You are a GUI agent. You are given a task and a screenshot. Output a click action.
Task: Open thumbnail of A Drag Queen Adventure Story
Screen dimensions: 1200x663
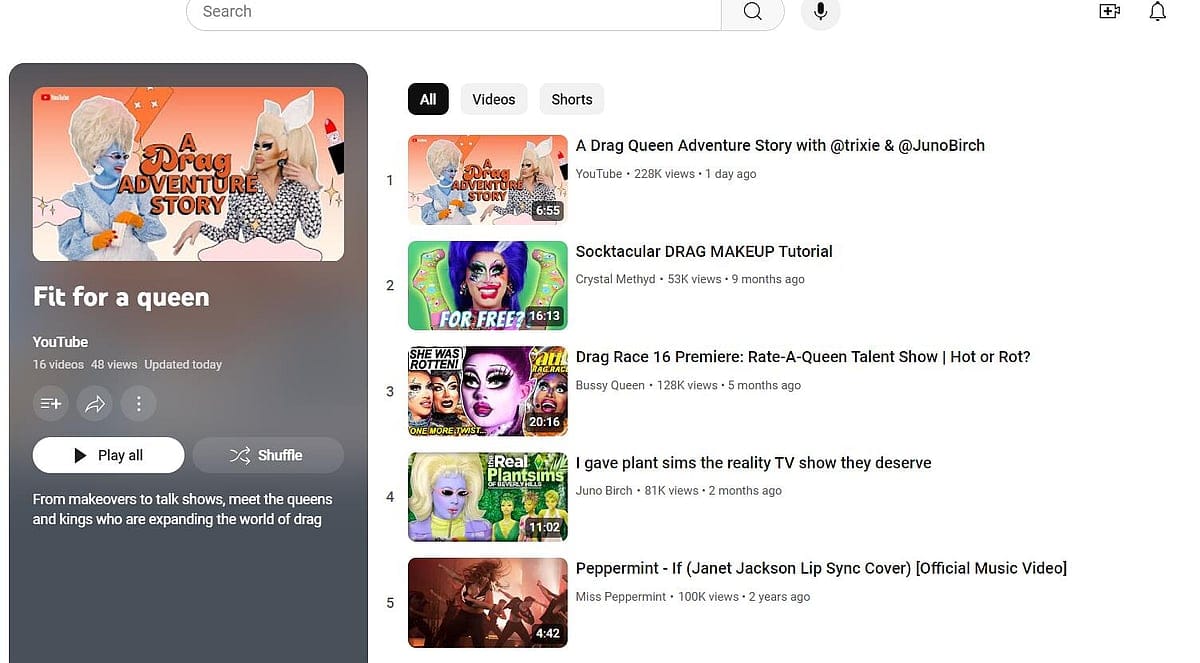[488, 180]
